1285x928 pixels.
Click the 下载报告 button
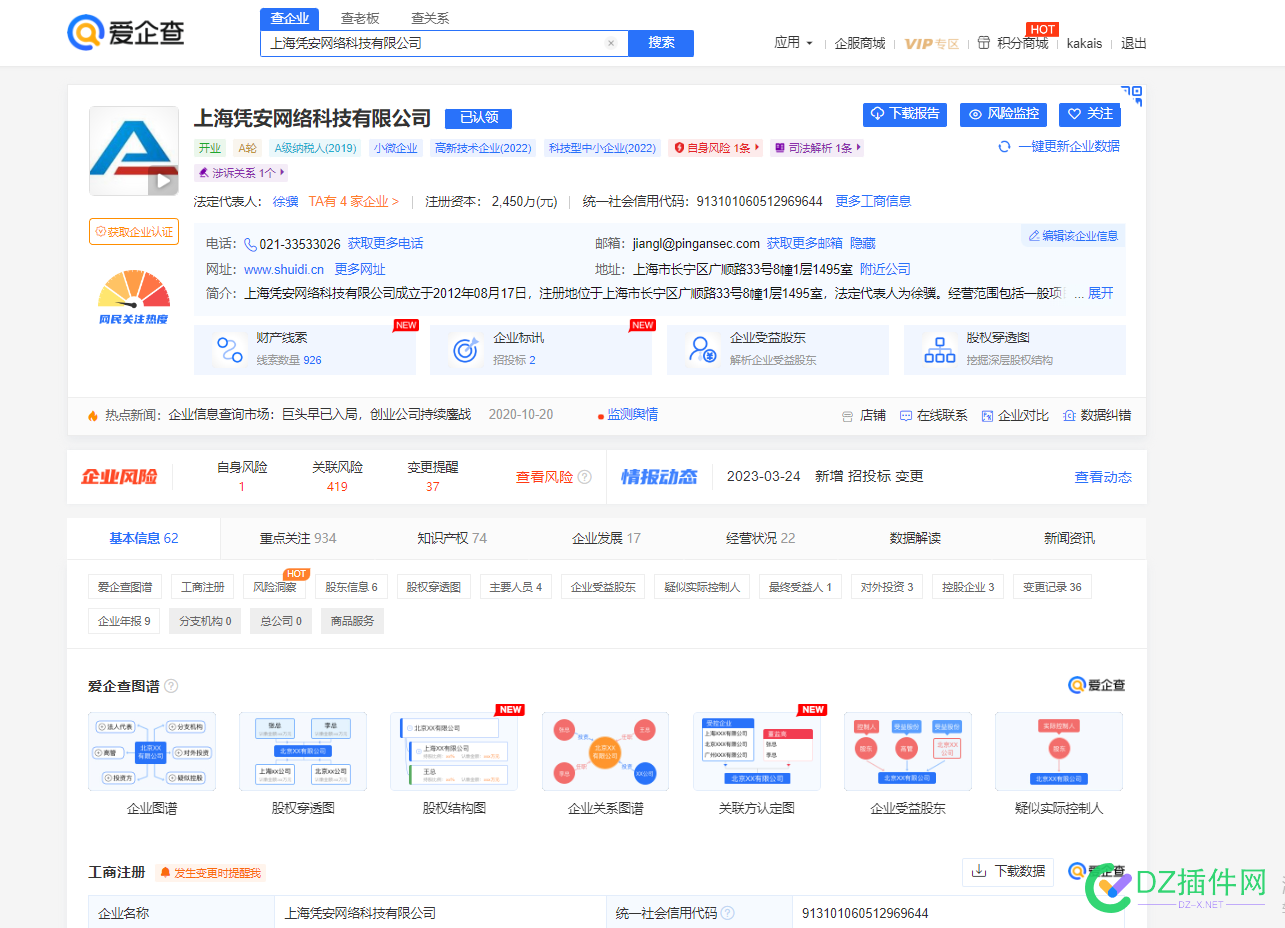tap(905, 114)
